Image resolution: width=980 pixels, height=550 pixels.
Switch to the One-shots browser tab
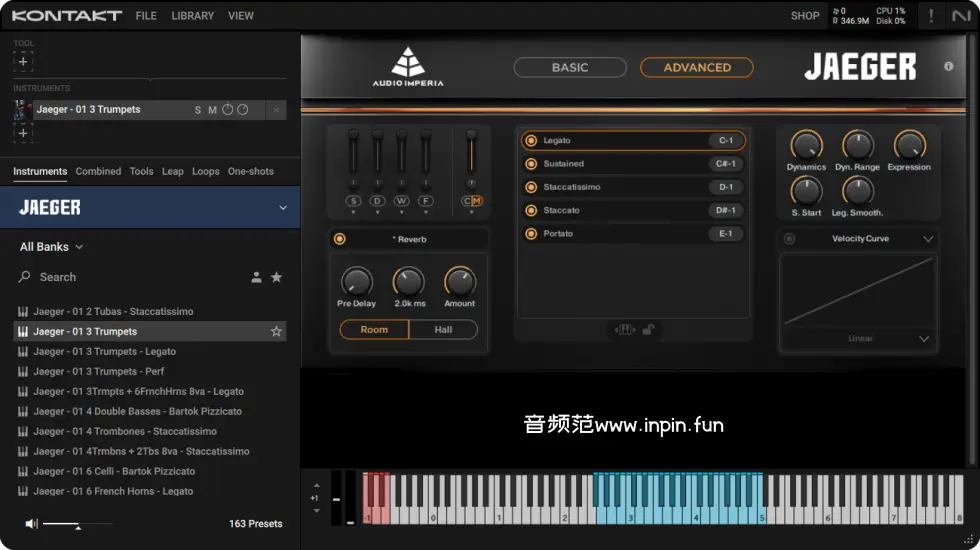coord(251,171)
